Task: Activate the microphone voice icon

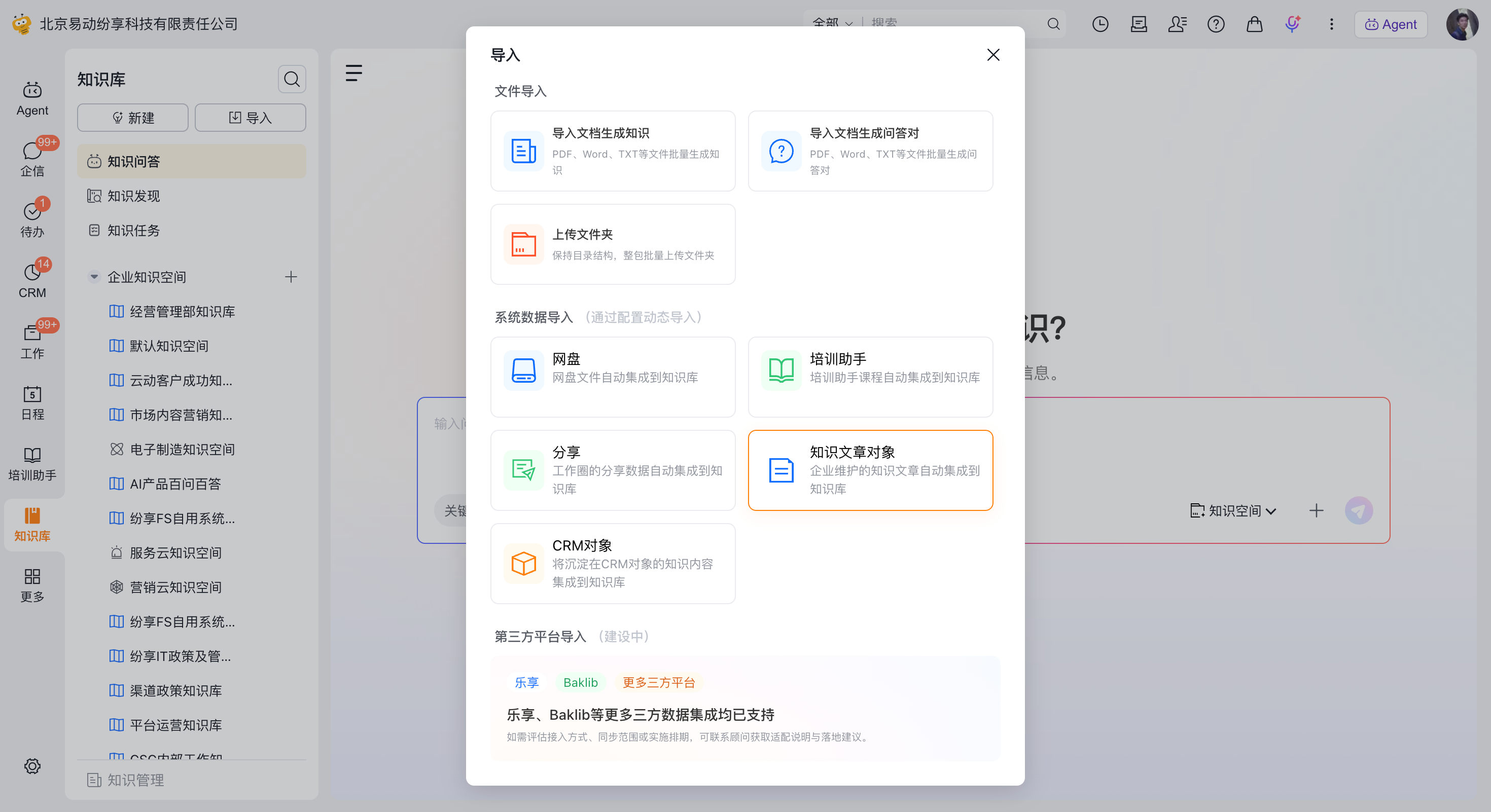Action: coord(1293,24)
